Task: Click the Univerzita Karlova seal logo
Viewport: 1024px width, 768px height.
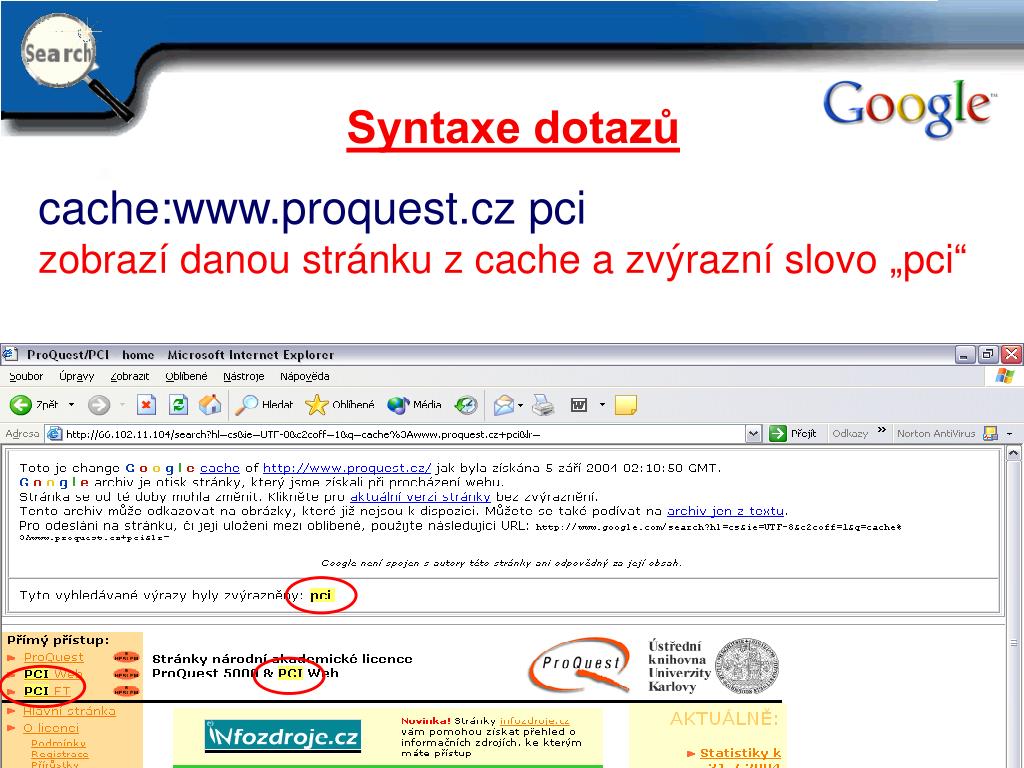Action: (x=747, y=666)
